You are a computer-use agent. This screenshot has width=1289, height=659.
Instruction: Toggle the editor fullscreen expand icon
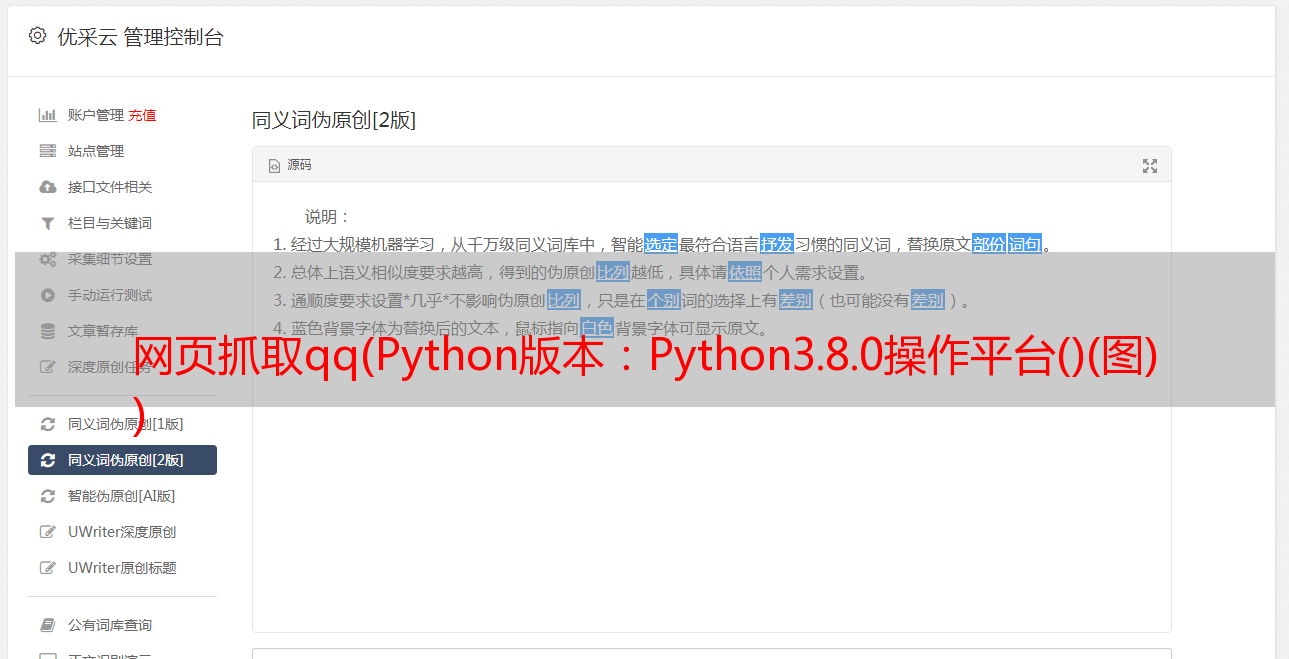pos(1150,166)
